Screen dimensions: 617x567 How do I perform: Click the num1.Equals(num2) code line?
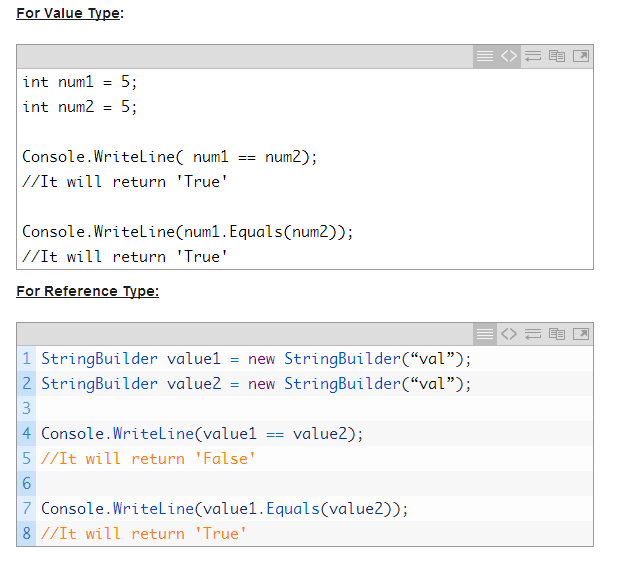(x=188, y=232)
